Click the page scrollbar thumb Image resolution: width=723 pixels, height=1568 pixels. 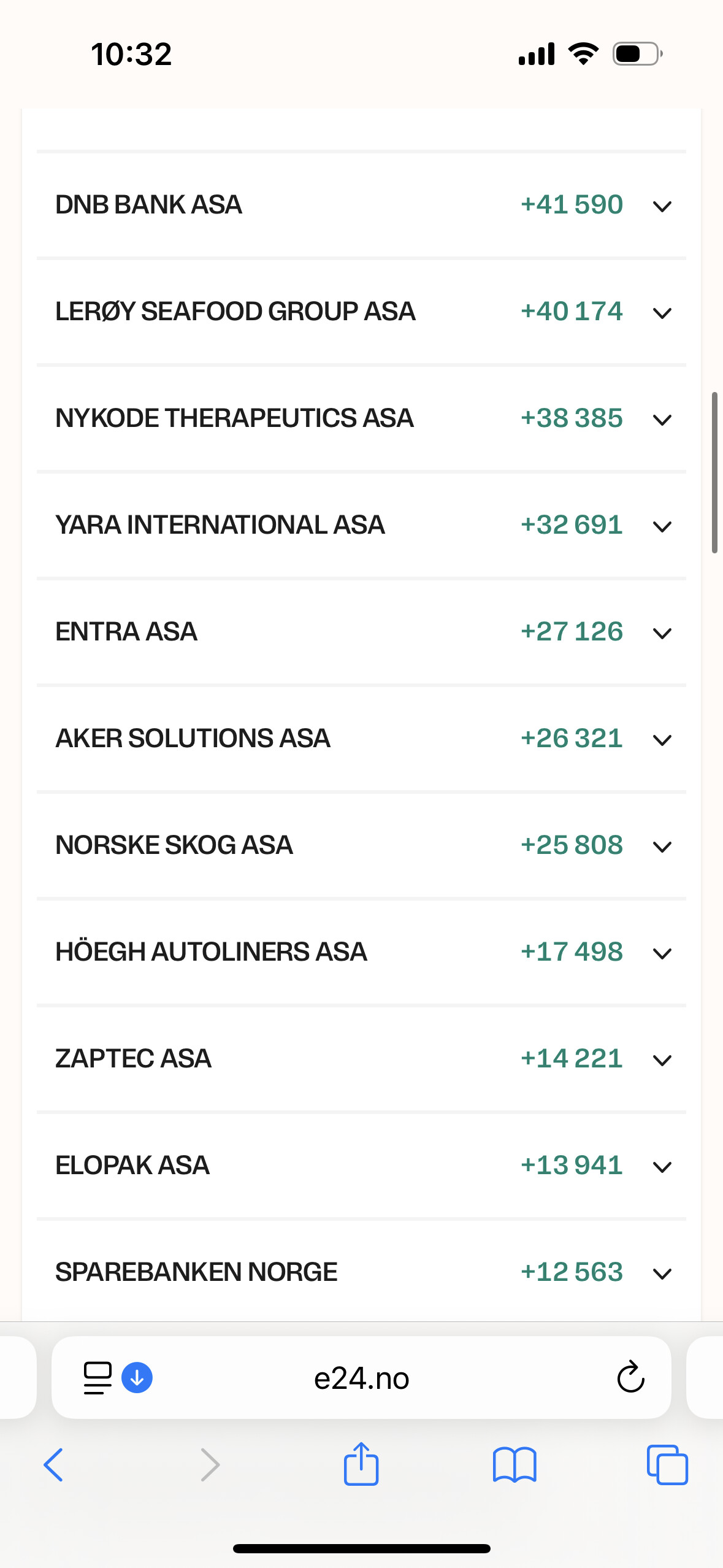tap(714, 472)
